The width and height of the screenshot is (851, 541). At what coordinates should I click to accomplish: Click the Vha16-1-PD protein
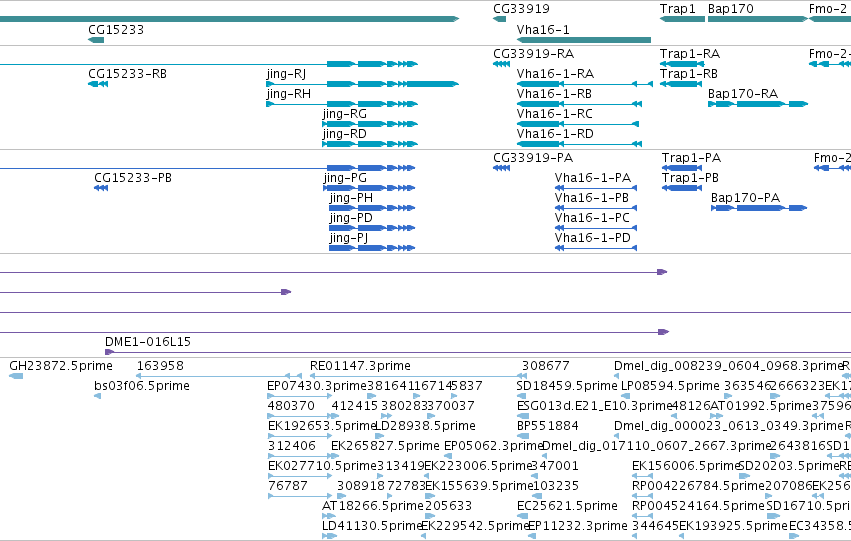pyautogui.click(x=595, y=249)
